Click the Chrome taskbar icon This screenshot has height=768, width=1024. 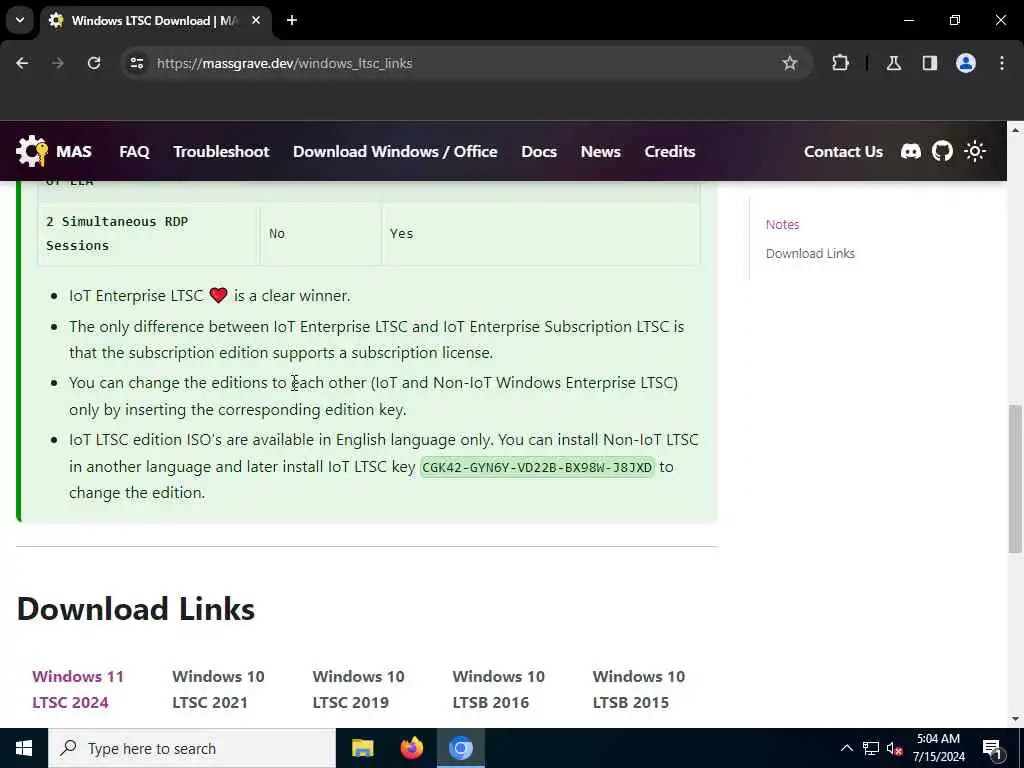[460, 748]
